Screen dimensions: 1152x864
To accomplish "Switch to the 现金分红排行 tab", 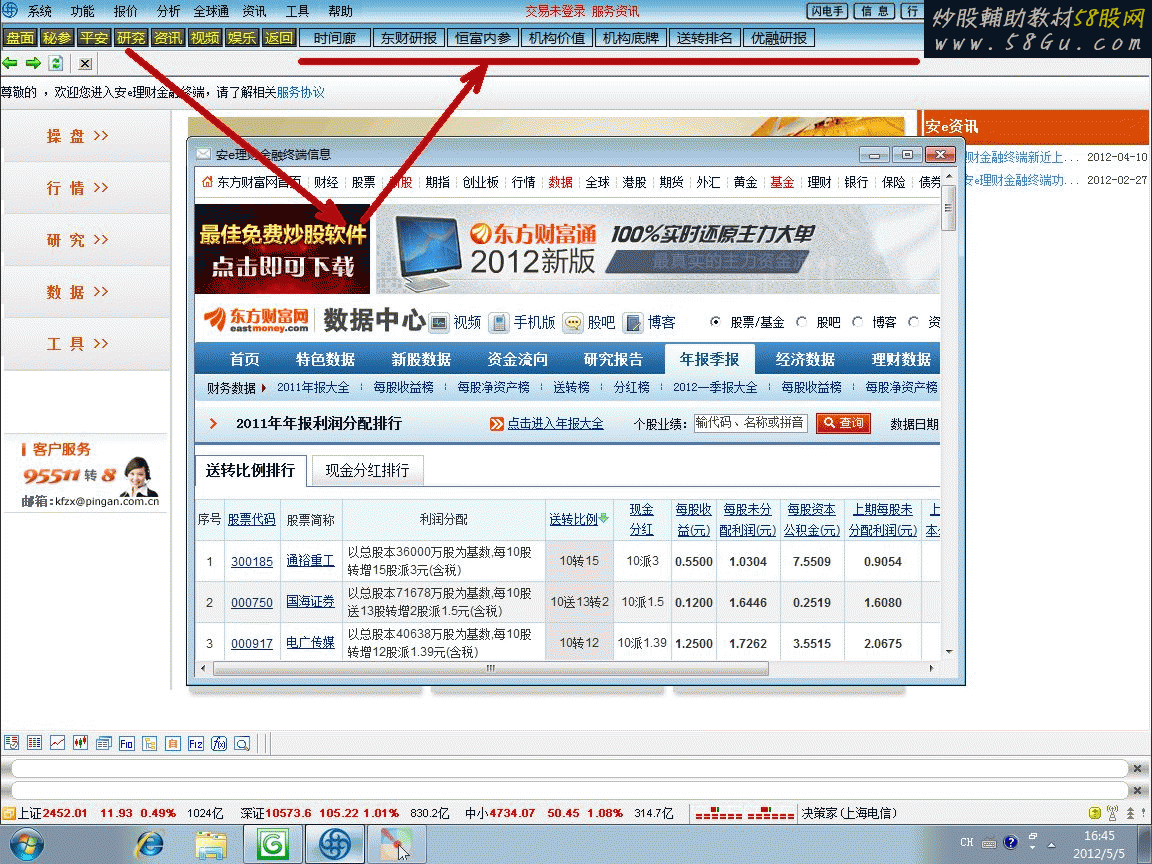I will click(x=367, y=470).
